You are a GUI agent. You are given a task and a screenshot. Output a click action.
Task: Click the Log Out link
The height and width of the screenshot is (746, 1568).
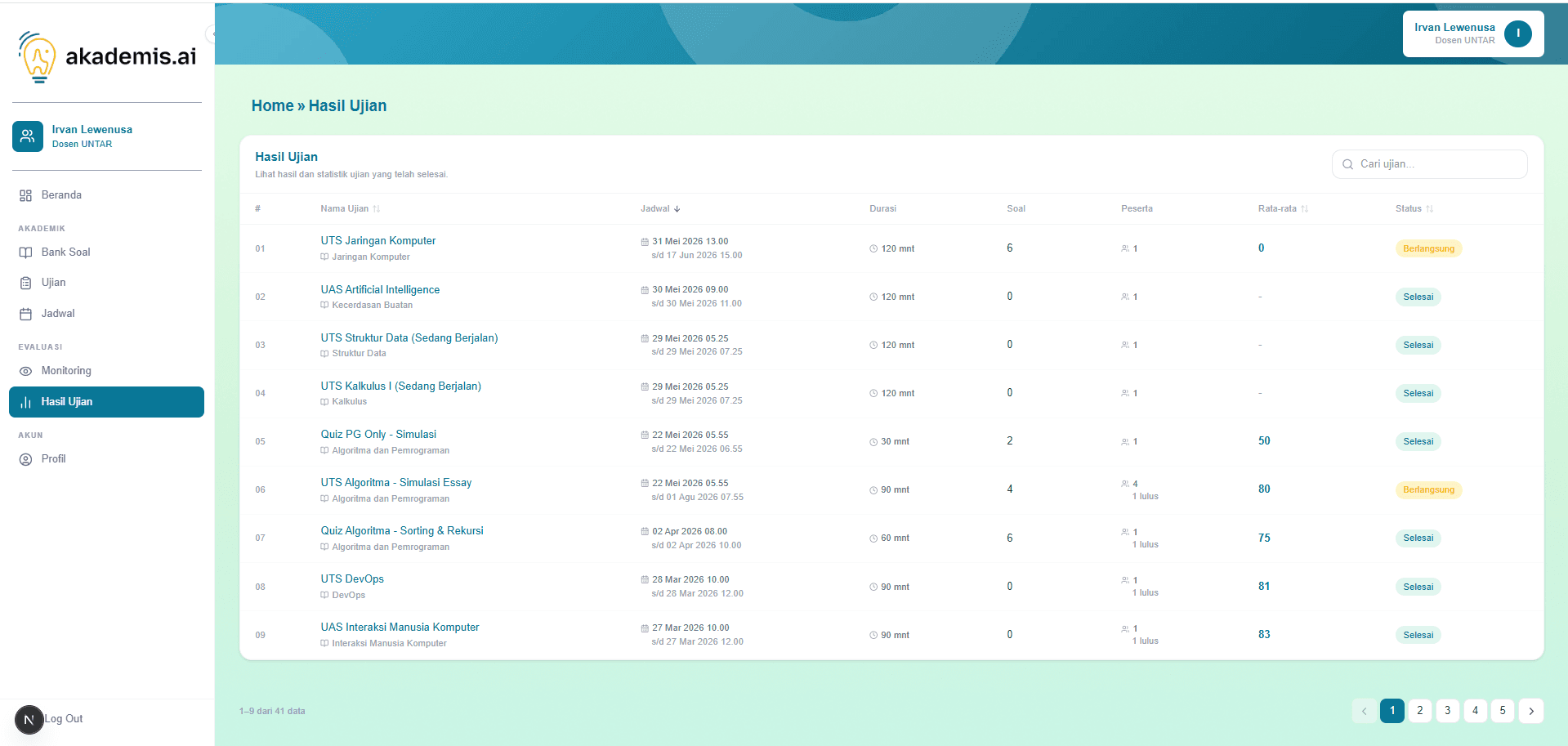click(64, 719)
